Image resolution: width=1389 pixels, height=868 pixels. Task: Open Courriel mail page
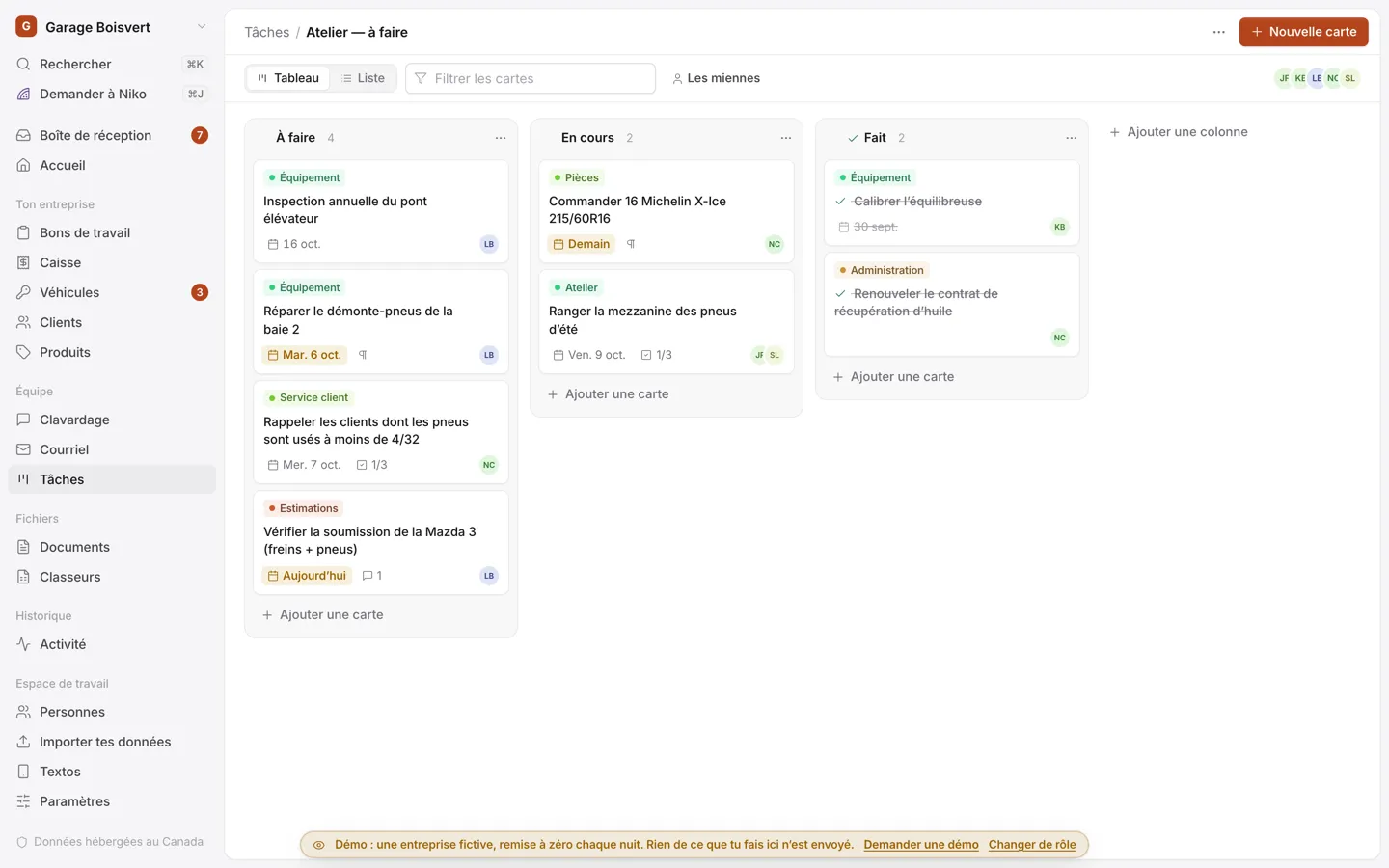pyautogui.click(x=112, y=449)
